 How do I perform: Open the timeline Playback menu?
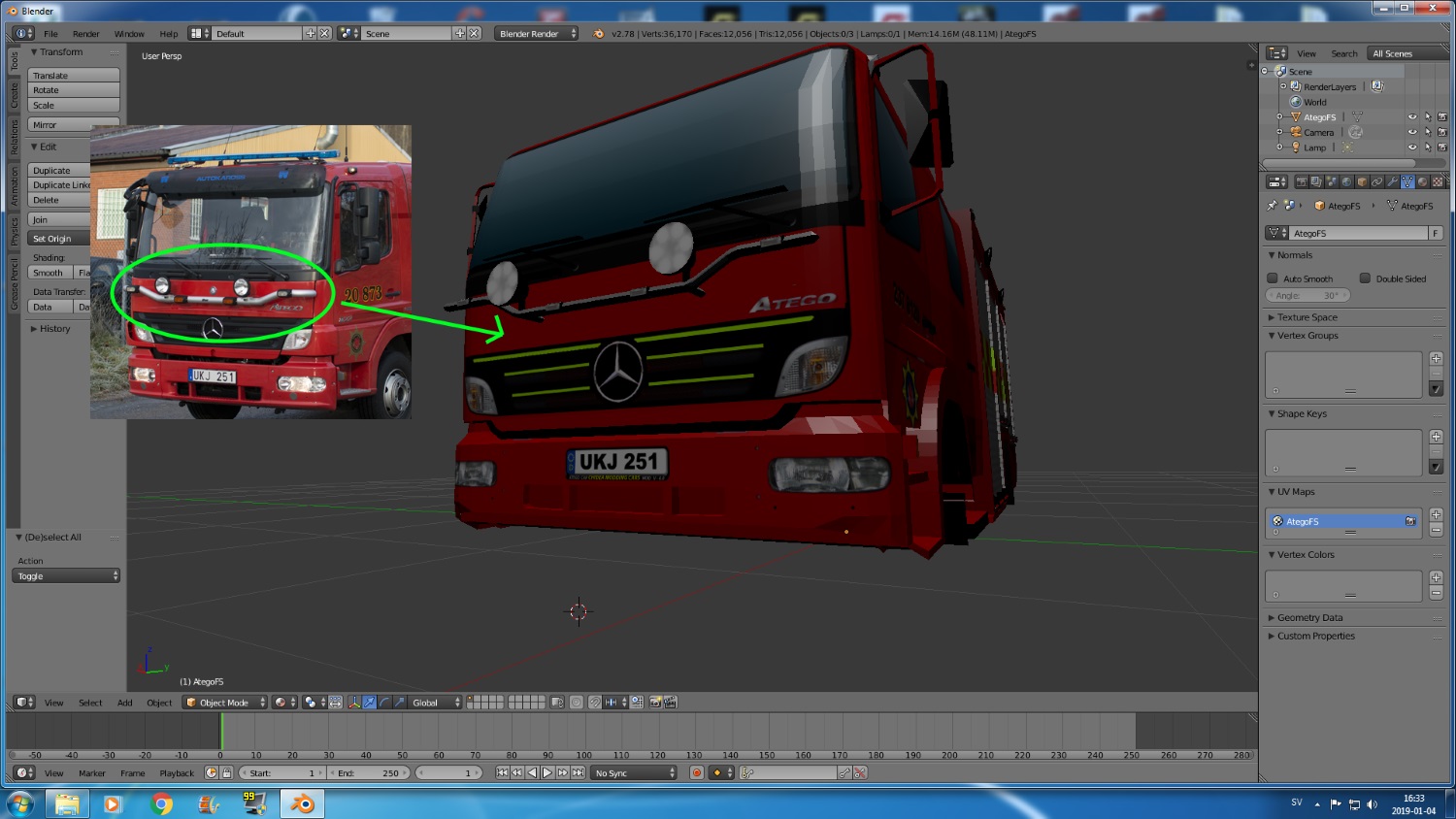coord(177,773)
